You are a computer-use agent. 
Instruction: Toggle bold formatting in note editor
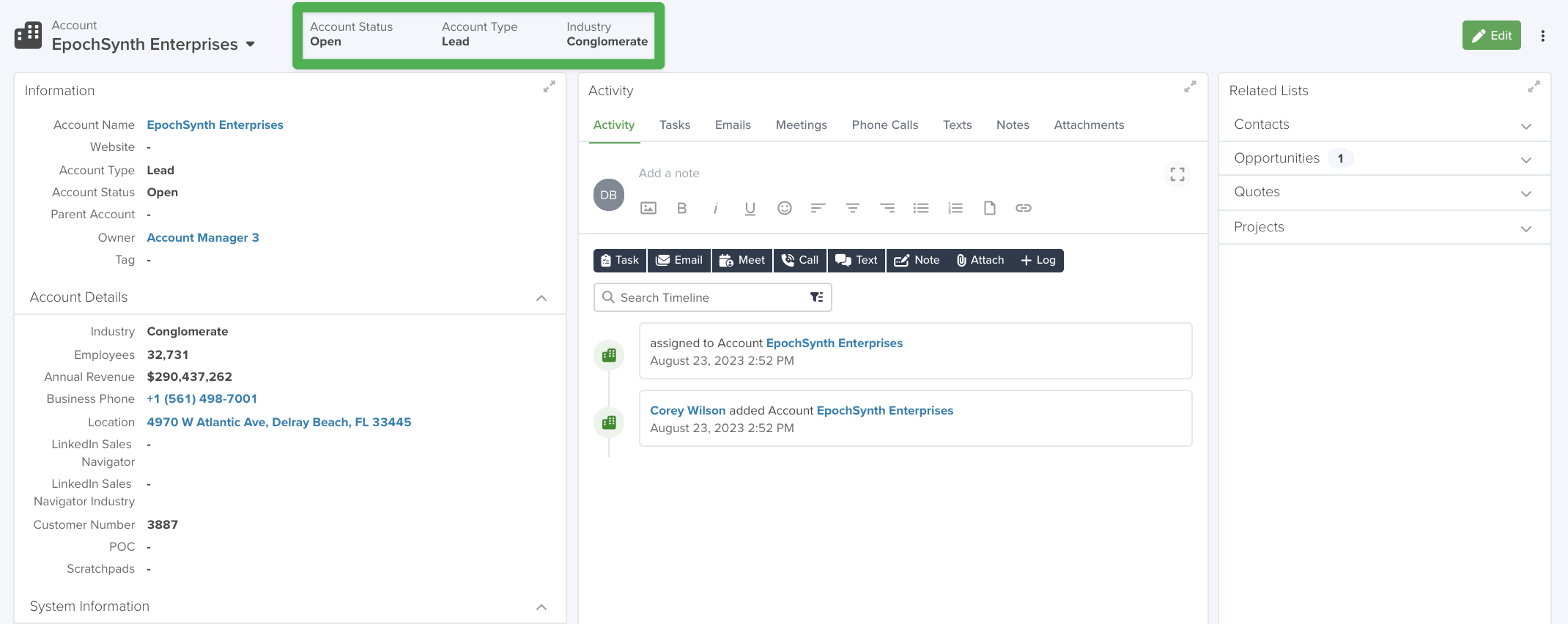coord(681,208)
